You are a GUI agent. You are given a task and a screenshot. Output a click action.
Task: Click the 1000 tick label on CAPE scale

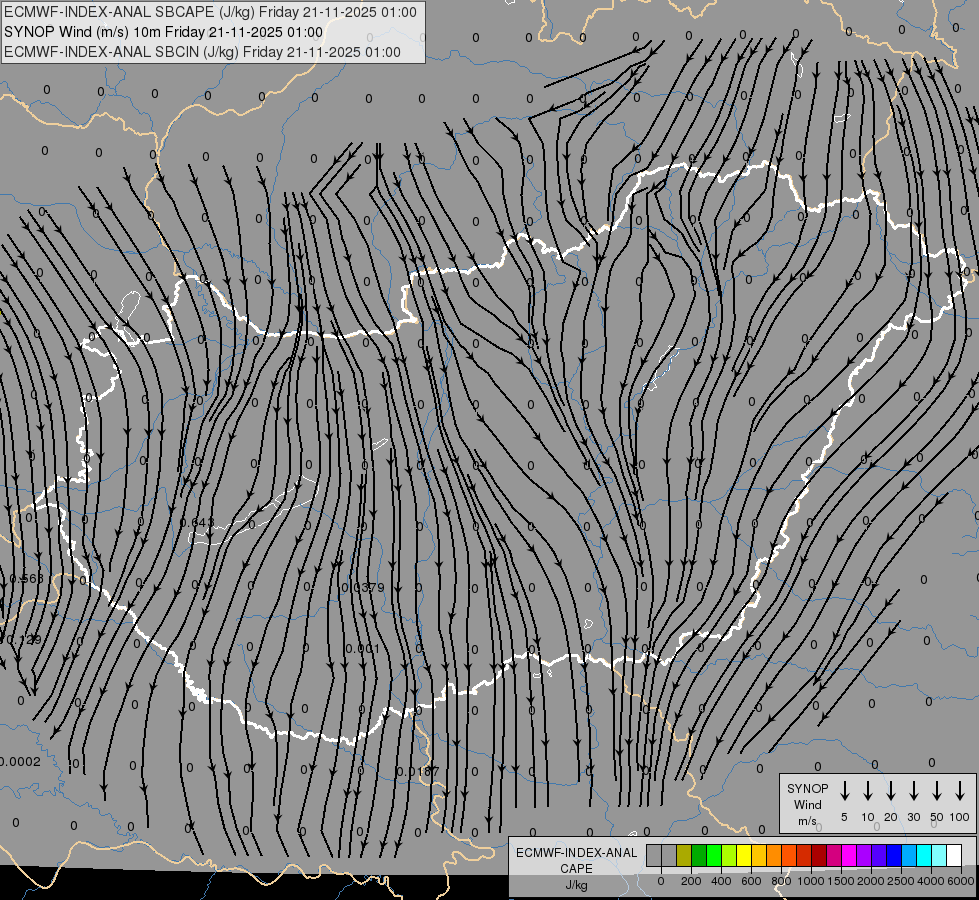pos(810,881)
